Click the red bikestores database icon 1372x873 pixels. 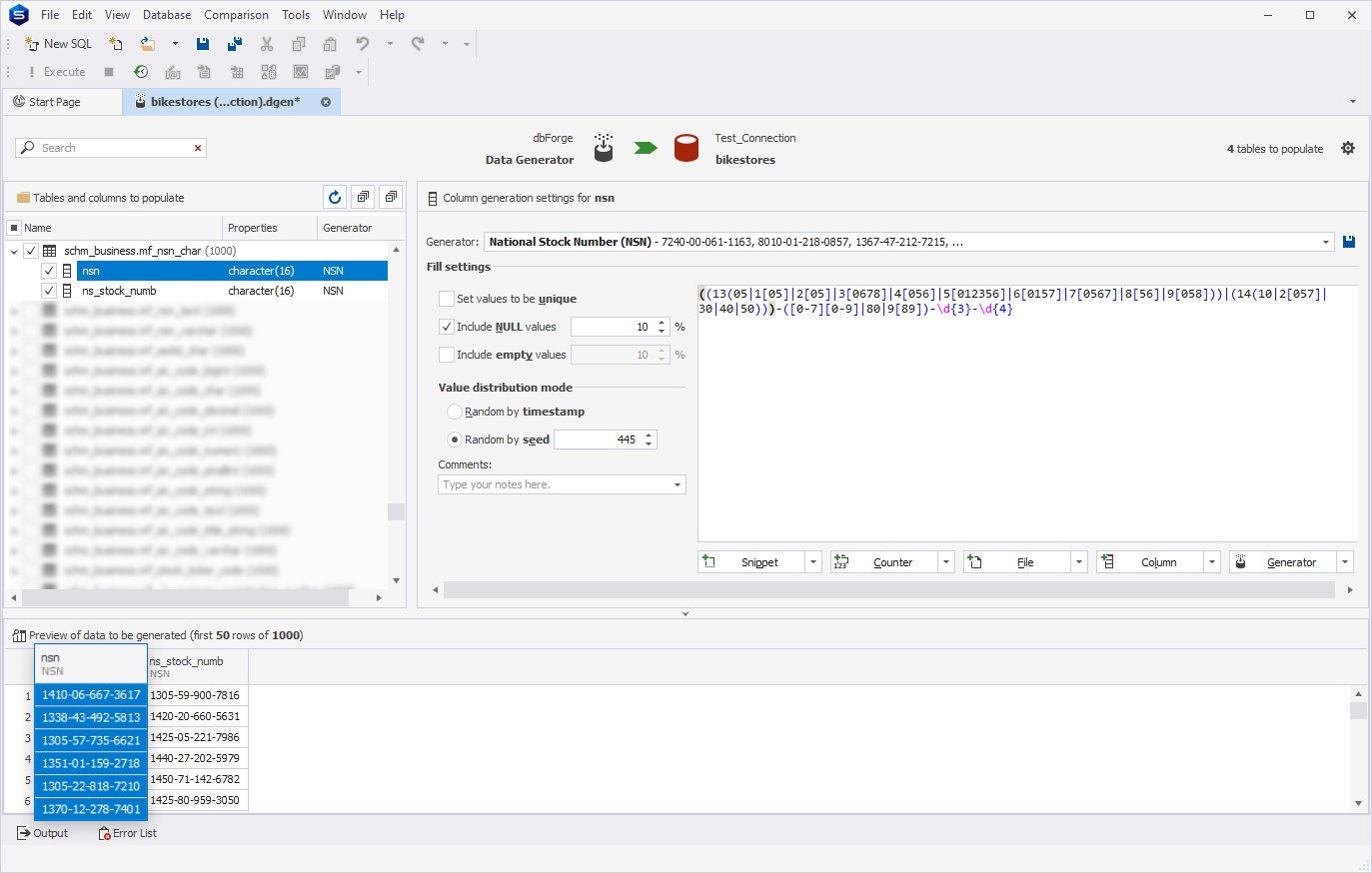(x=686, y=148)
